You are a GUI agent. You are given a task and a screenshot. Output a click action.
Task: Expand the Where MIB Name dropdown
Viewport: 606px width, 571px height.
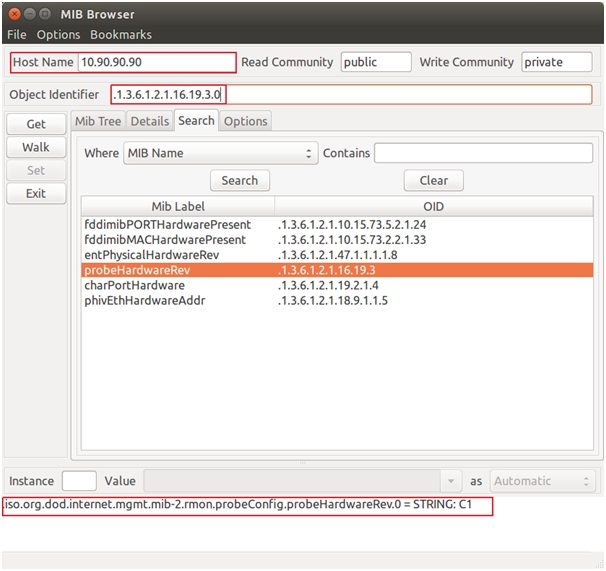pyautogui.click(x=219, y=154)
